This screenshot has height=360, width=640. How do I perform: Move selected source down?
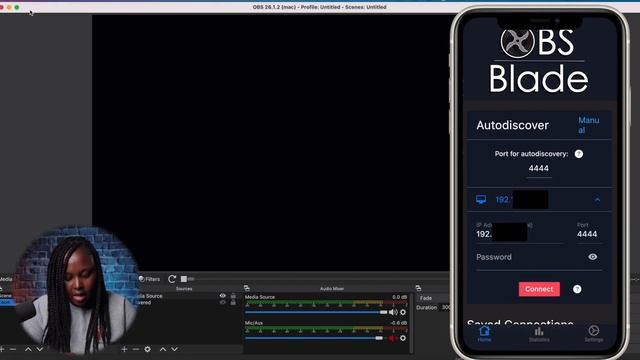pyautogui.click(x=174, y=349)
